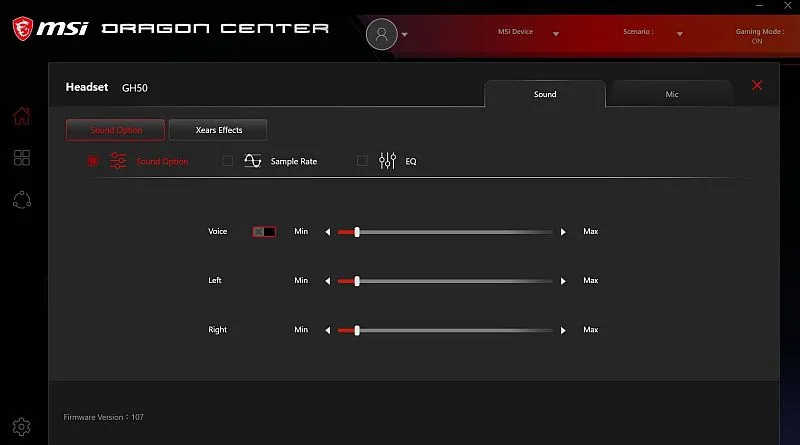Click the Sample Rate waveform icon
Screen dimensions: 800x445
pos(253,161)
